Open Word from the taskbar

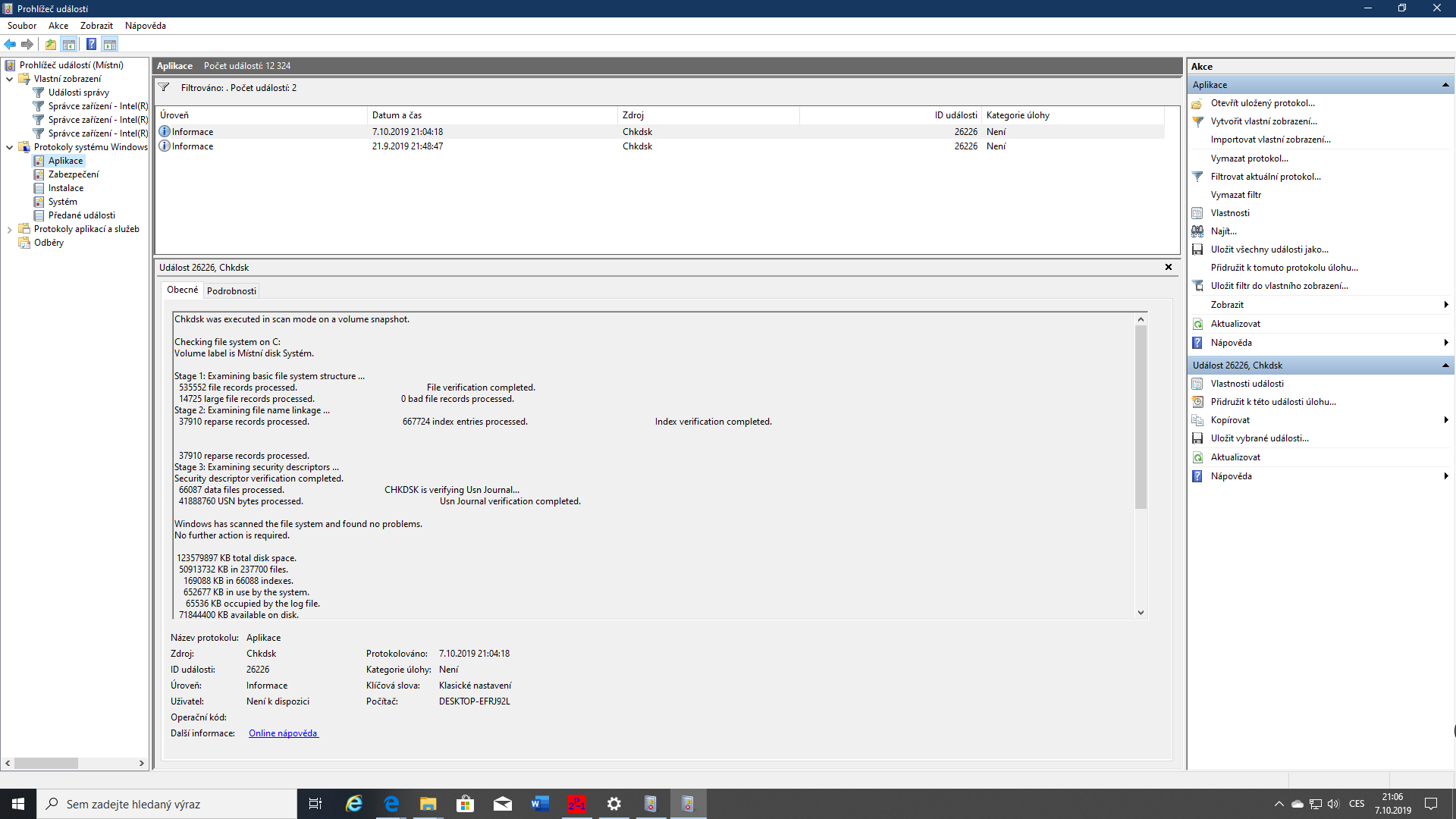[x=540, y=804]
